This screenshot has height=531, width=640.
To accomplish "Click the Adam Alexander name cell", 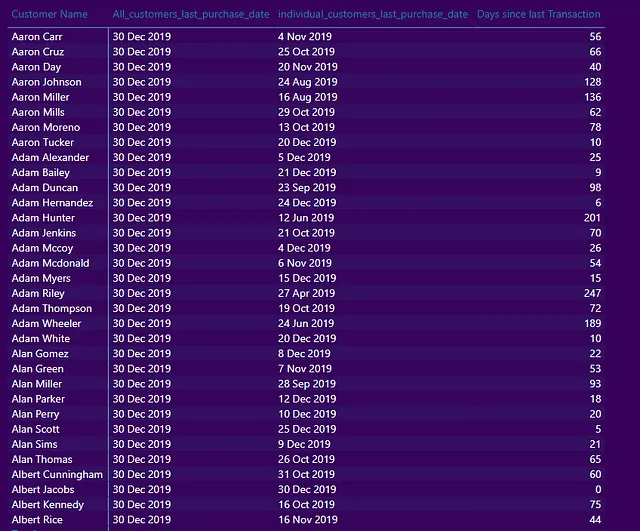I will tap(50, 158).
